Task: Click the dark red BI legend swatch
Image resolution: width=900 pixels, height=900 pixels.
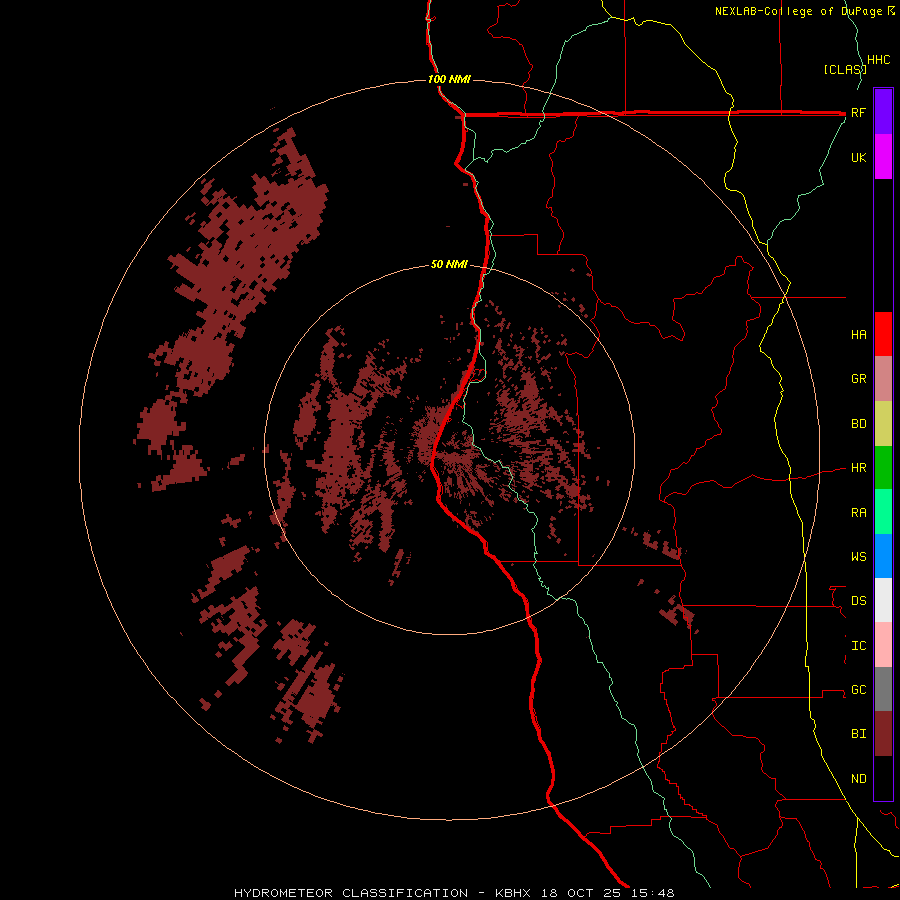Action: point(883,734)
